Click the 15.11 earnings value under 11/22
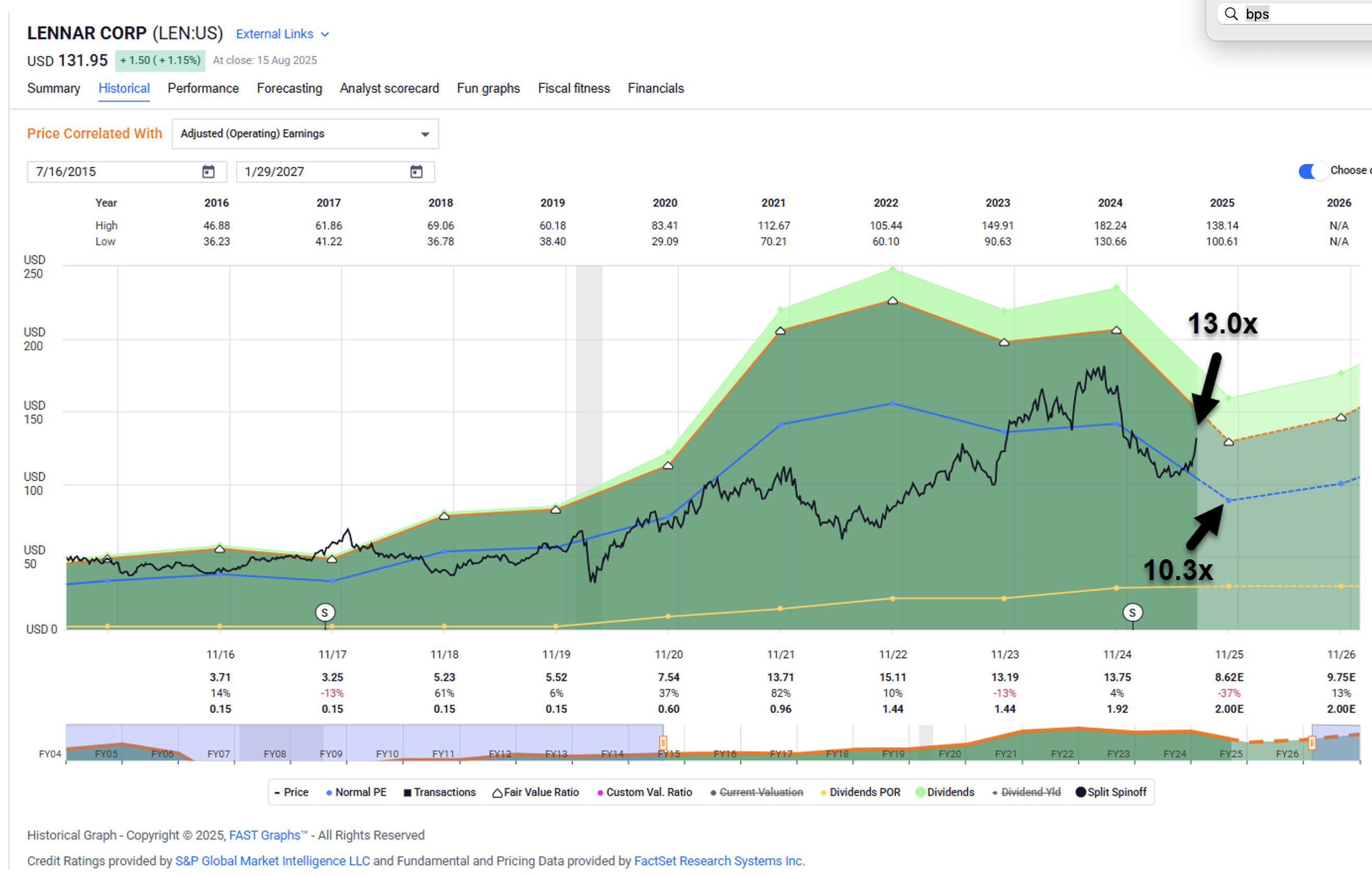Image resolution: width=1372 pixels, height=876 pixels. point(893,678)
